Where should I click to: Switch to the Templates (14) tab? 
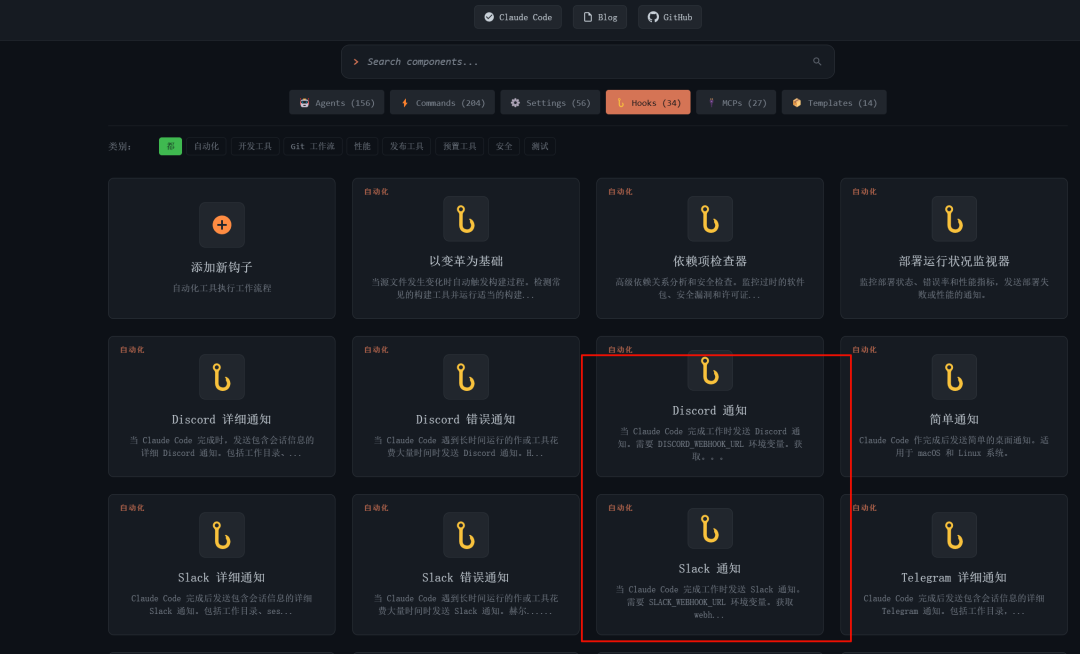click(x=834, y=103)
